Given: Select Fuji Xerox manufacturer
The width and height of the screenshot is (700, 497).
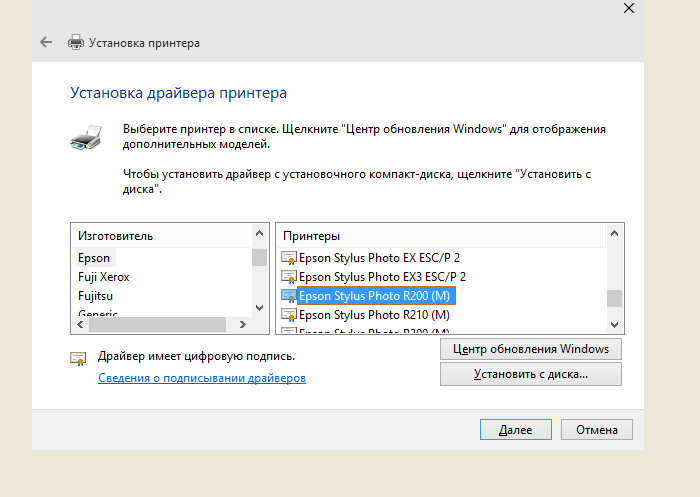Looking at the screenshot, I should click(x=104, y=277).
